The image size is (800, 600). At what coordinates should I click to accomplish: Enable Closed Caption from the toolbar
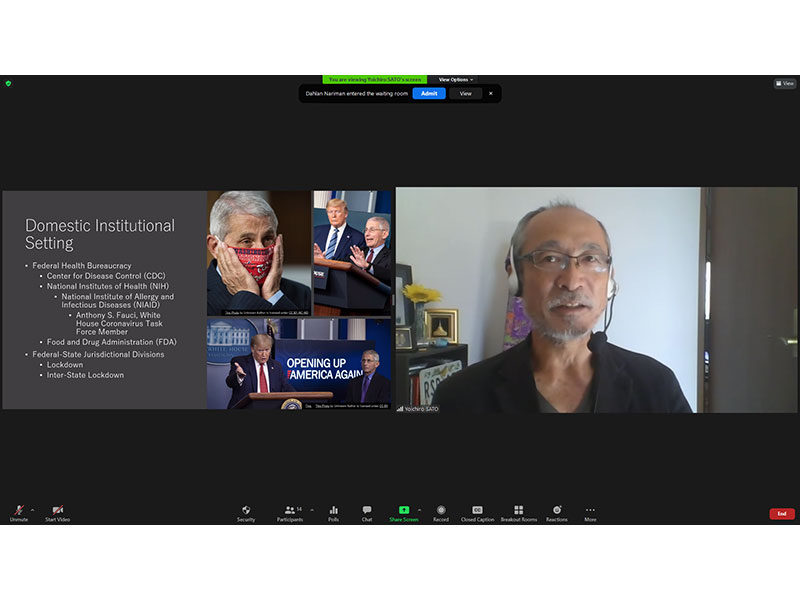pyautogui.click(x=477, y=511)
